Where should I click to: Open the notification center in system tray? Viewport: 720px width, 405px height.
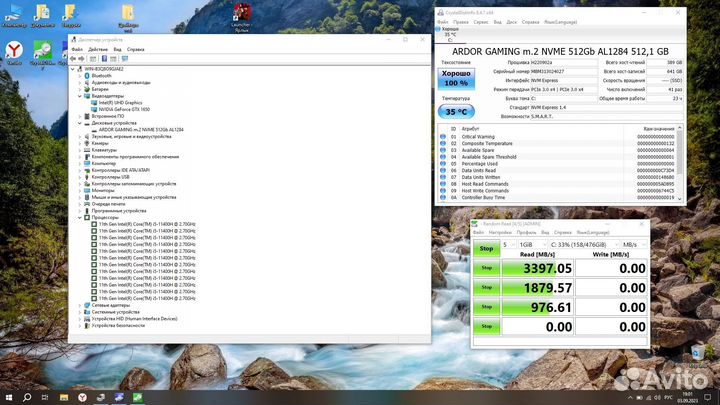coord(708,398)
